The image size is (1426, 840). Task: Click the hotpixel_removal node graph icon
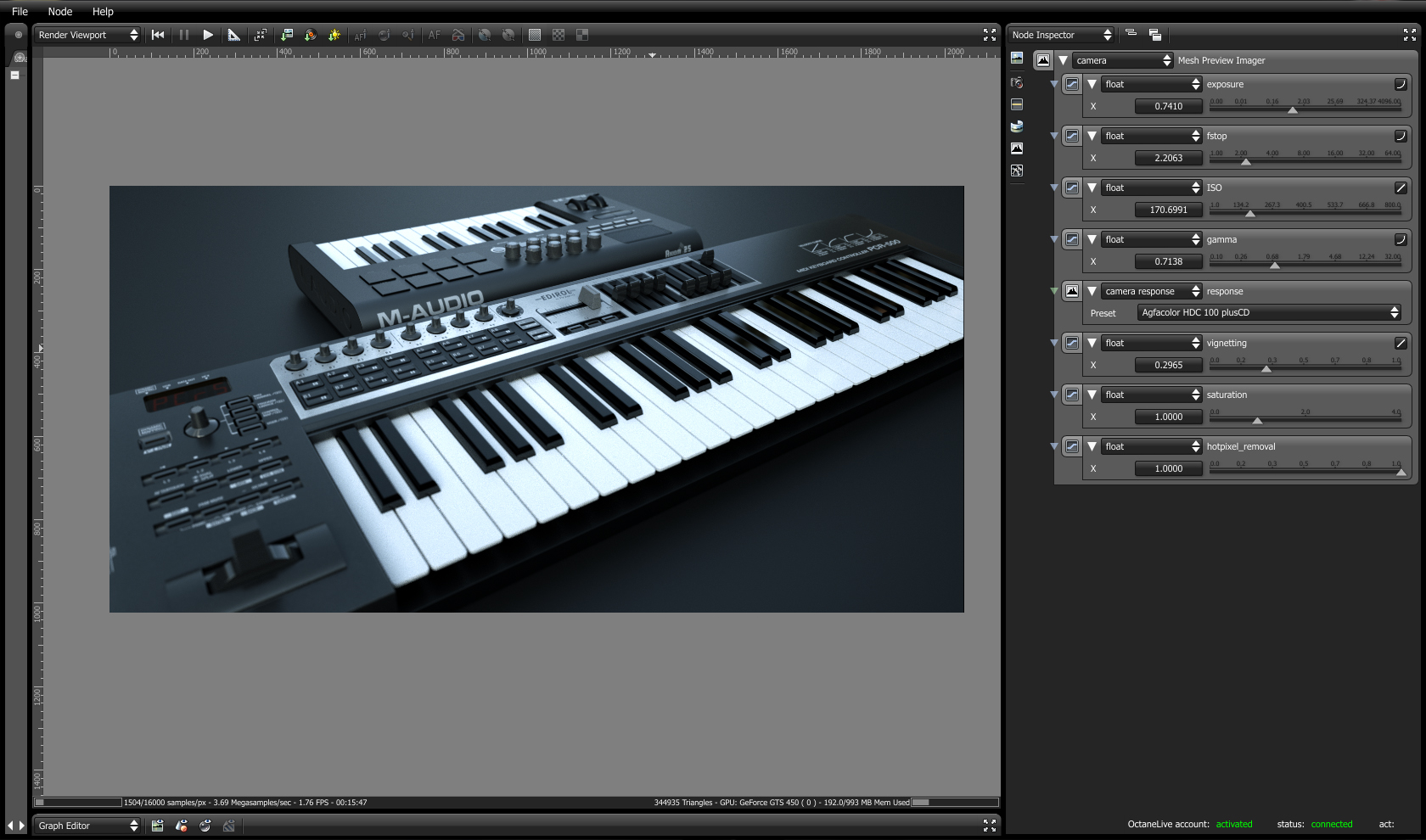coord(1072,446)
